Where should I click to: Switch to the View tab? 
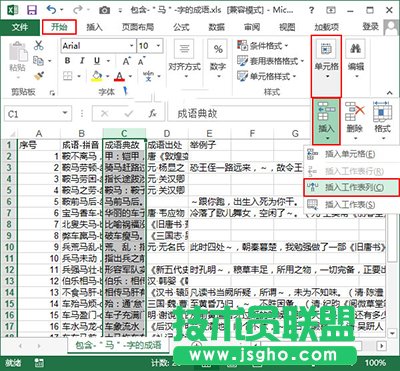point(287,27)
